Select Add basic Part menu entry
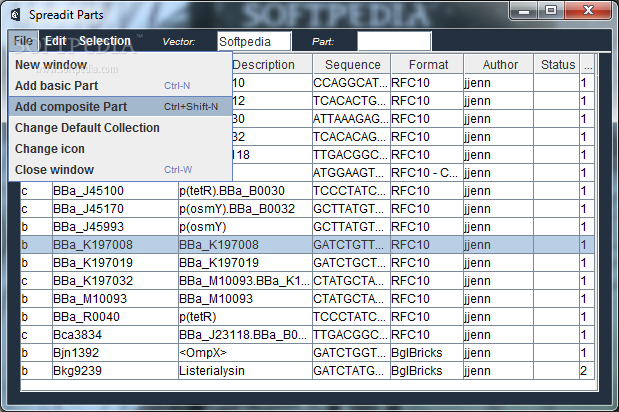Viewport: 619px width, 412px height. click(120, 86)
